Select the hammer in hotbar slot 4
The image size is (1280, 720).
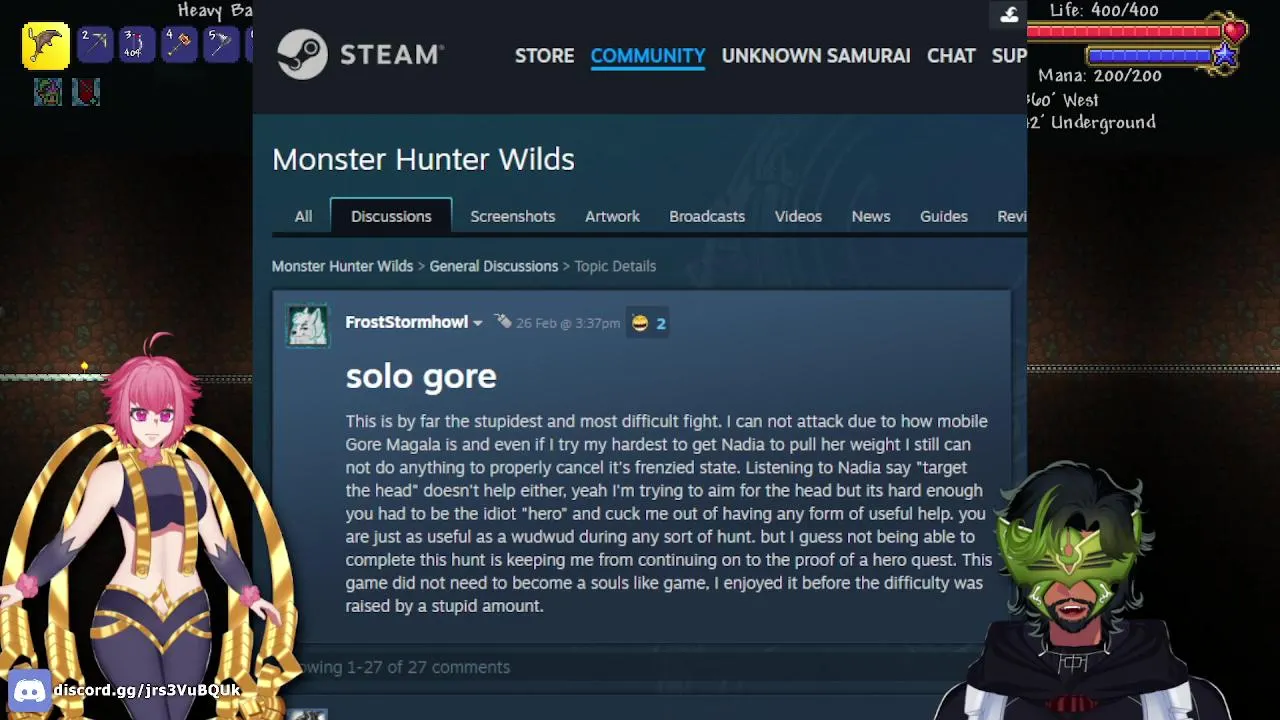pyautogui.click(x=179, y=45)
